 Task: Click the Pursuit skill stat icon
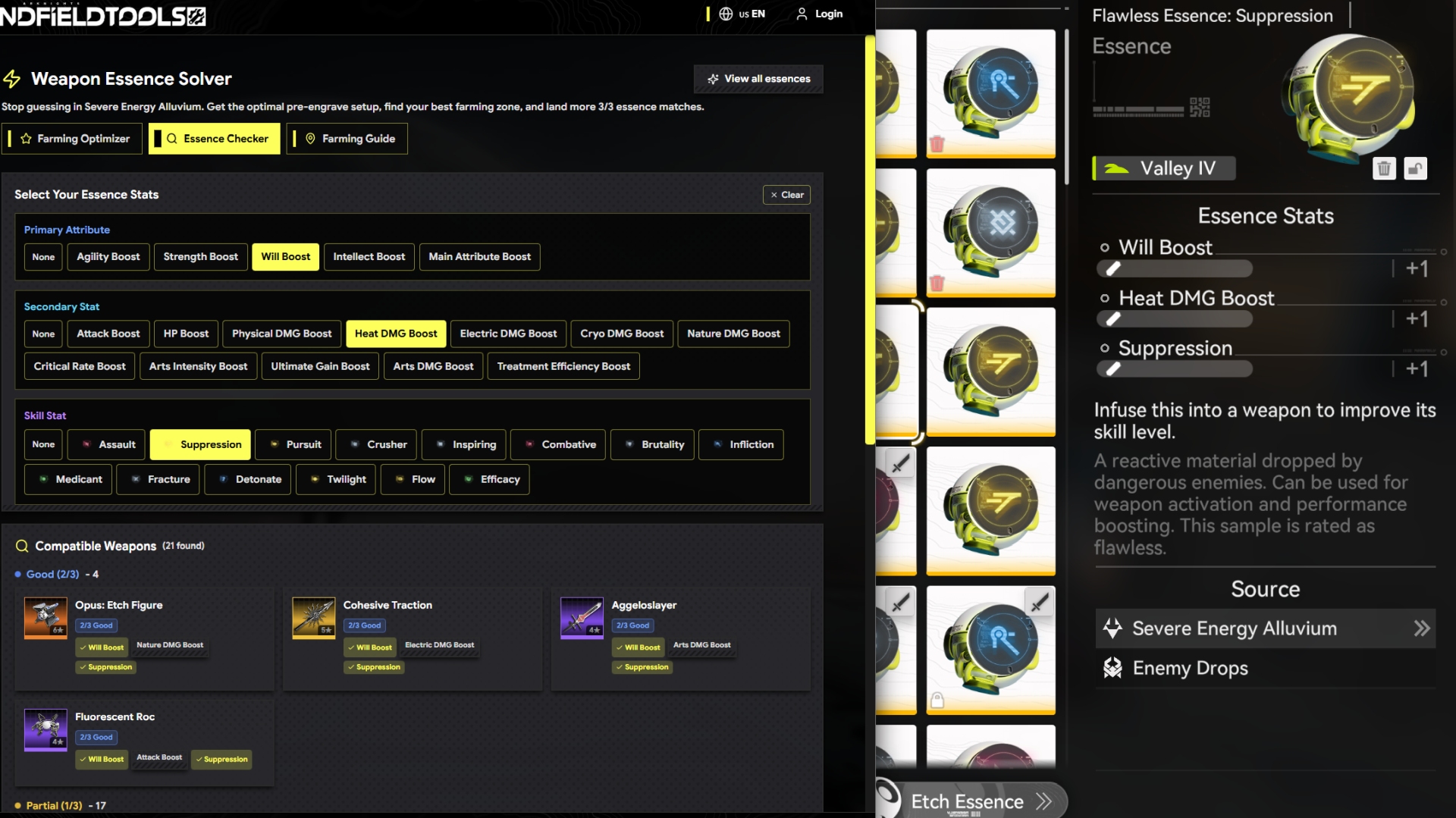tap(275, 444)
